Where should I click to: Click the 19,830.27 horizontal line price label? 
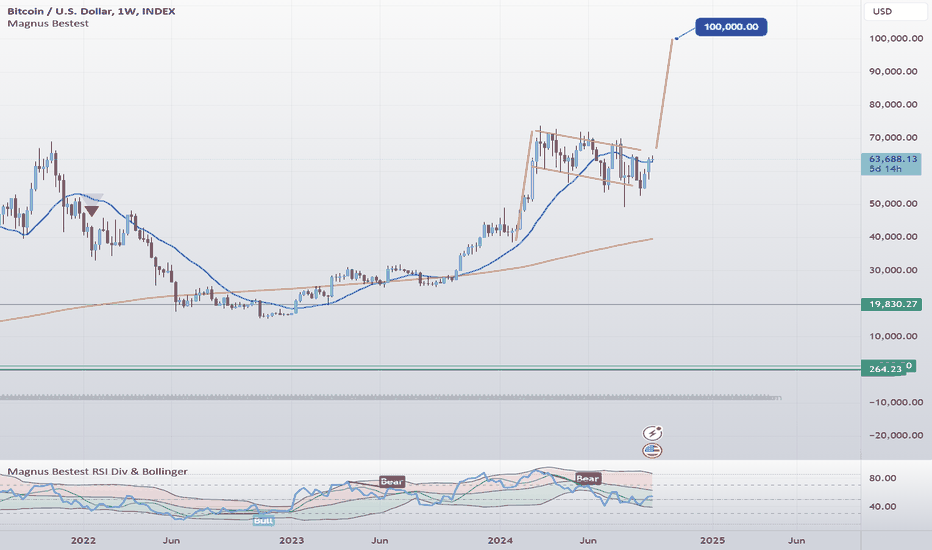click(x=891, y=304)
